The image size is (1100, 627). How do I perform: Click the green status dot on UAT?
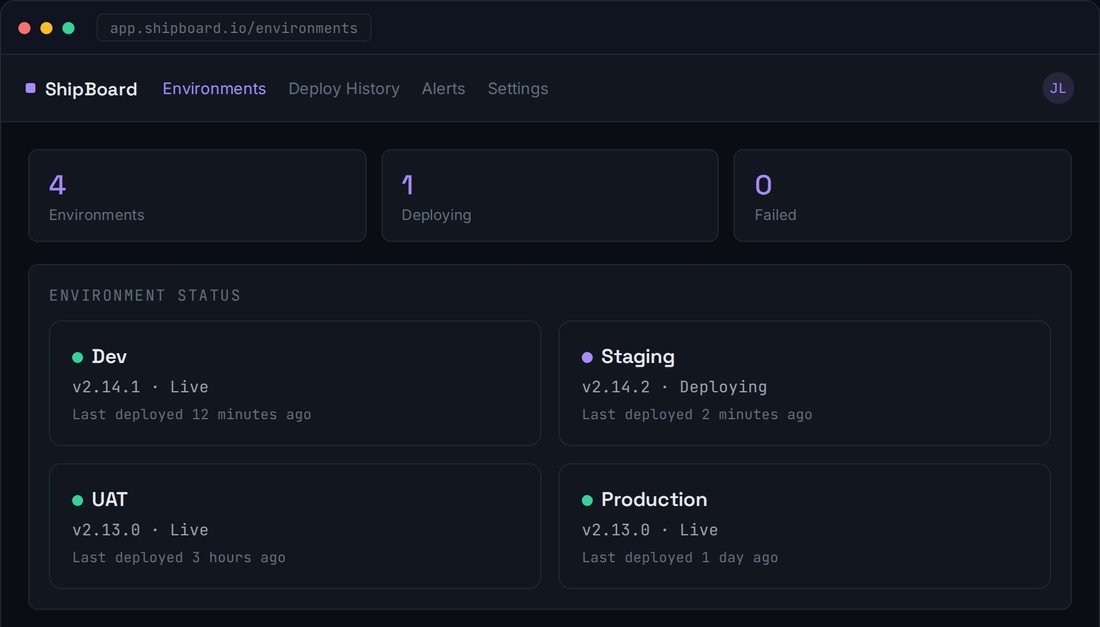pos(77,501)
